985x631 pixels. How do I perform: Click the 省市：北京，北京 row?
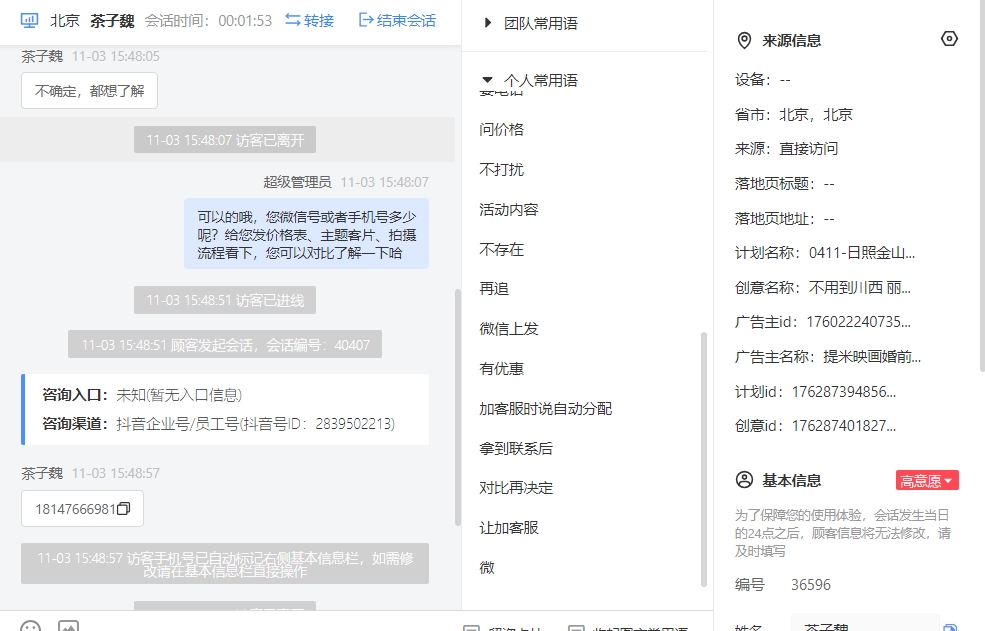tap(794, 114)
